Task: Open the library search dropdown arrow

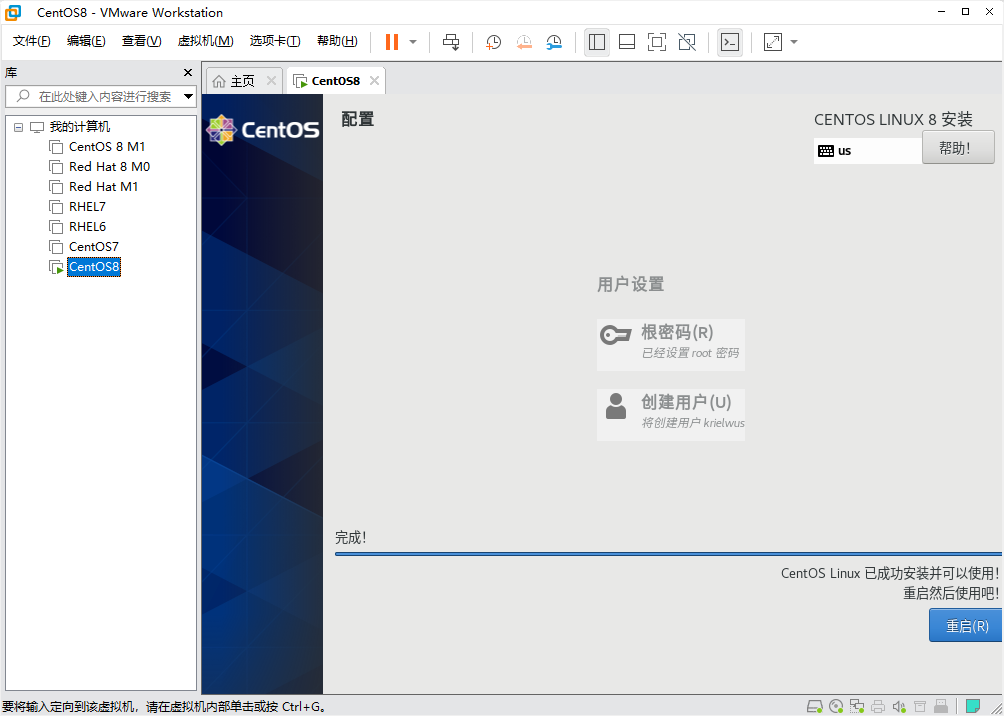Action: [x=188, y=97]
